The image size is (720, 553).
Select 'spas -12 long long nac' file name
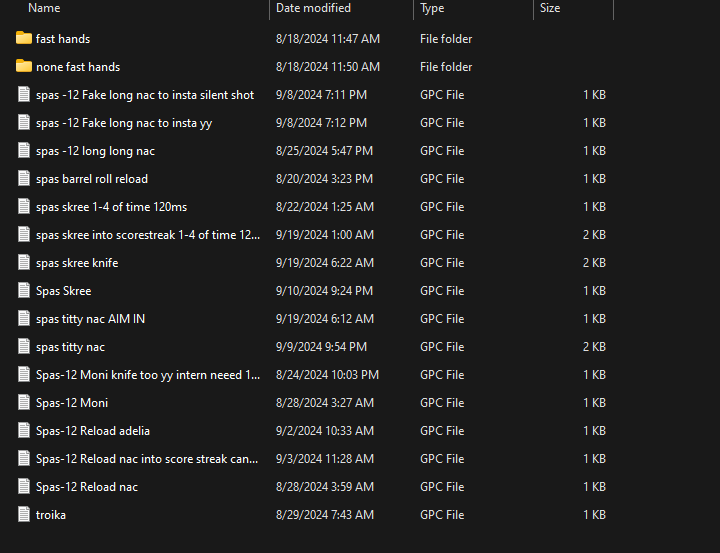(95, 151)
